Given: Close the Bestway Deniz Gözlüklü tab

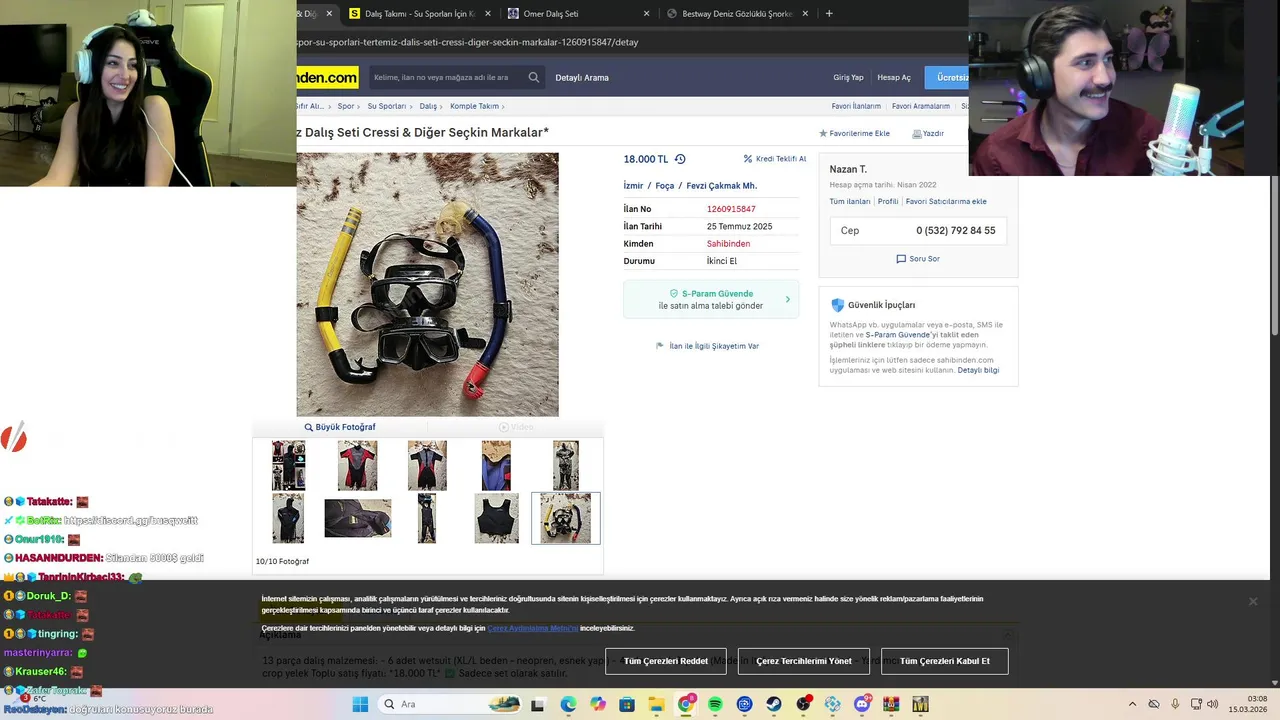Looking at the screenshot, I should [x=805, y=14].
